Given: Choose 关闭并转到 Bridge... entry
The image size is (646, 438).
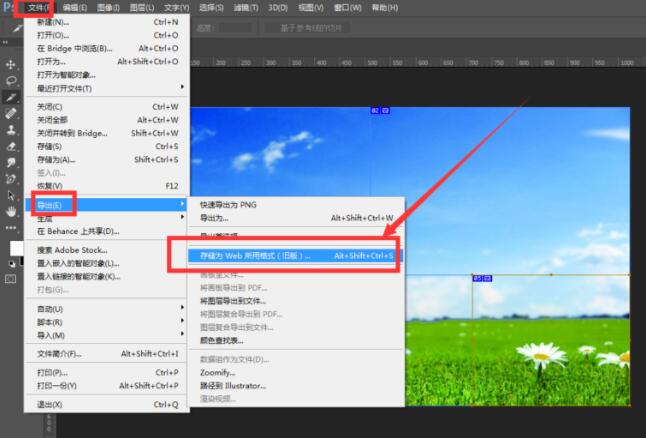Looking at the screenshot, I should click(x=107, y=133).
